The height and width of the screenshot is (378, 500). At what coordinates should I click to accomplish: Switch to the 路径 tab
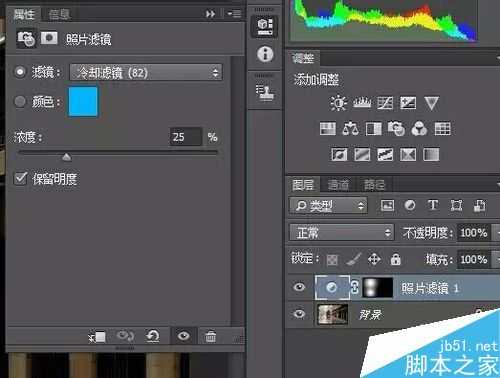[x=374, y=185]
